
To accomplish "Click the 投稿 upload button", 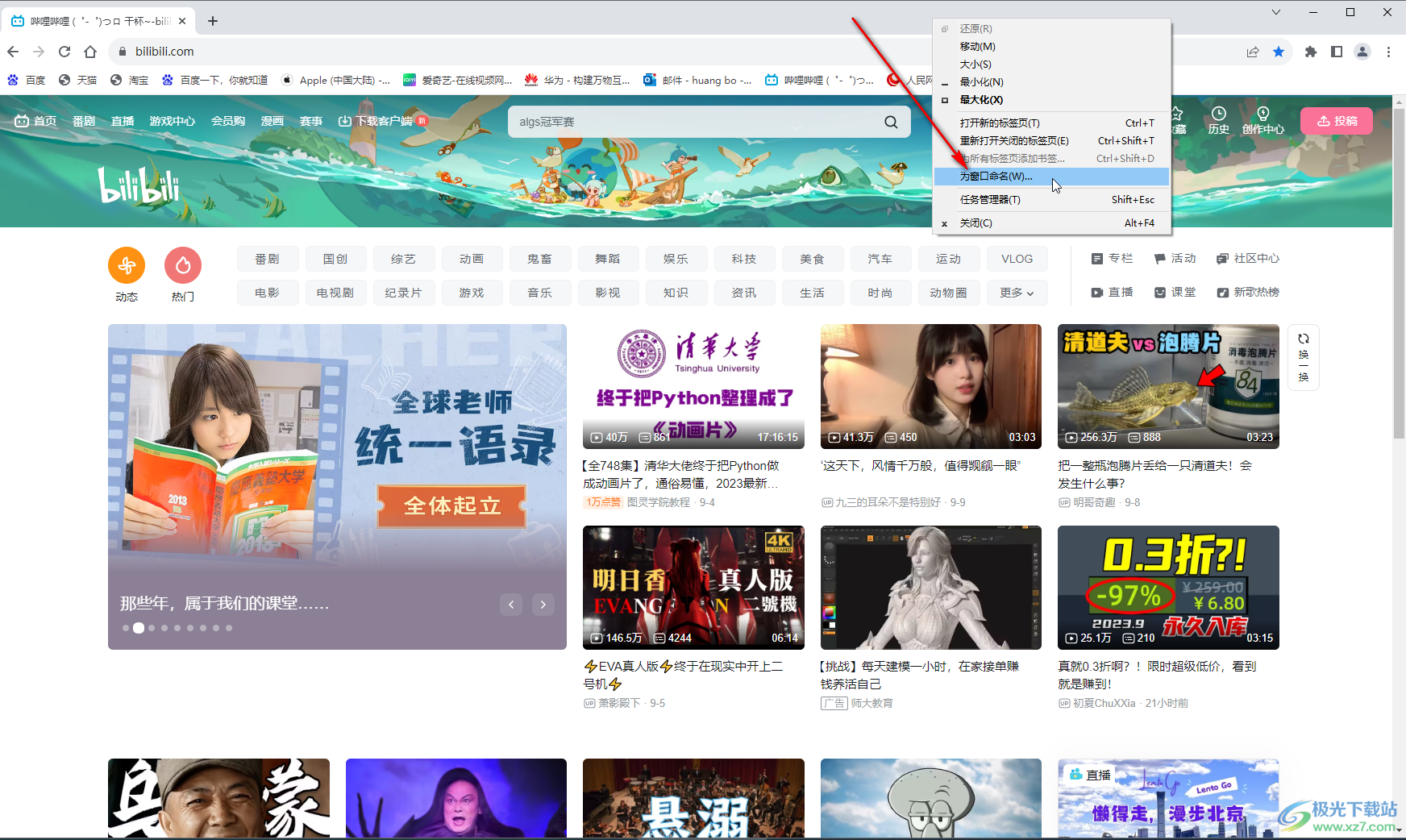I will (1338, 121).
